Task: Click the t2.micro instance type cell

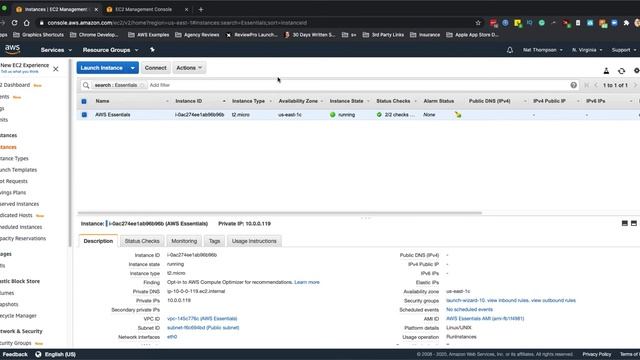Action: point(241,115)
